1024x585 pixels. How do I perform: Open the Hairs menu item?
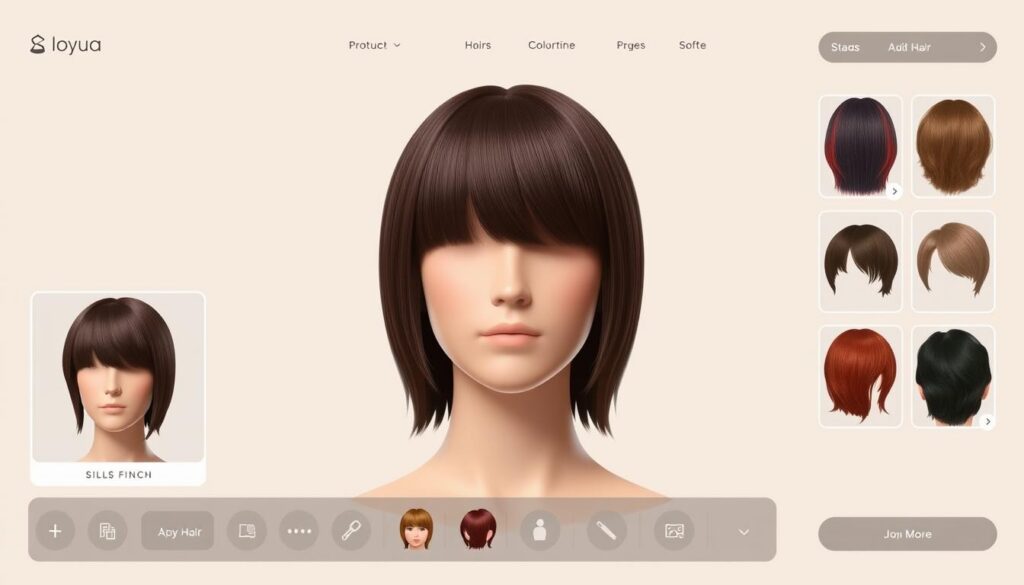[x=477, y=45]
